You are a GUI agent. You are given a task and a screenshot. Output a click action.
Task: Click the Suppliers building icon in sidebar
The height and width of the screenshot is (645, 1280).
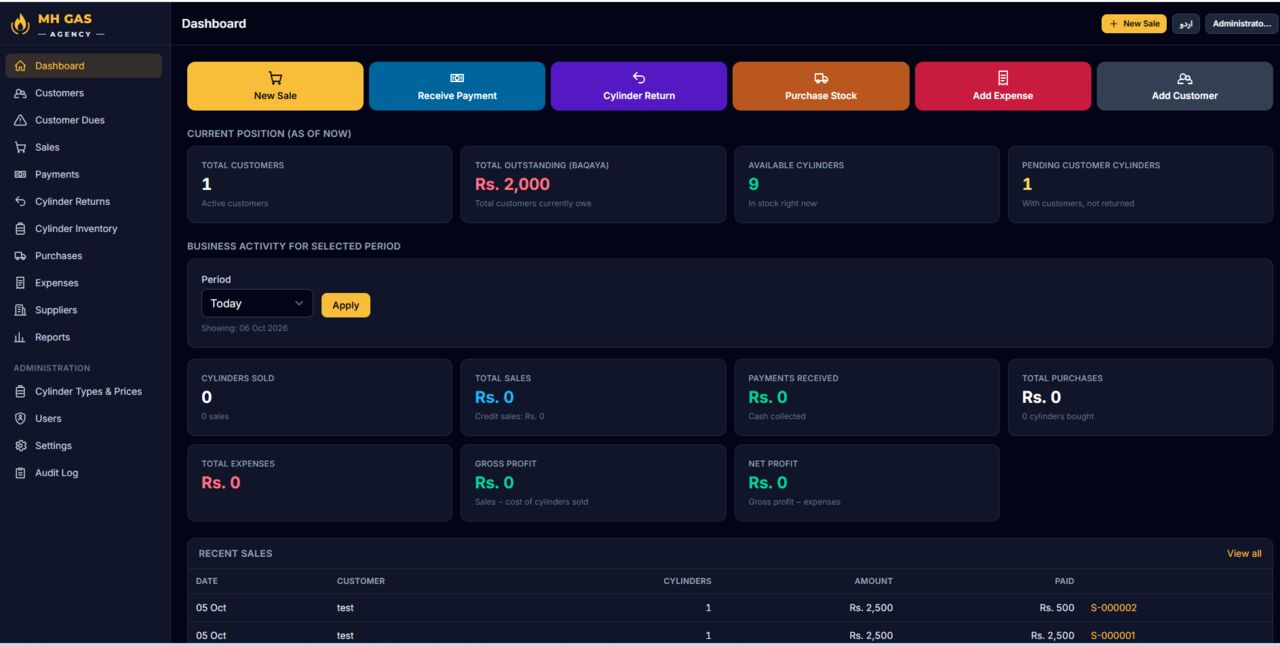coord(20,310)
